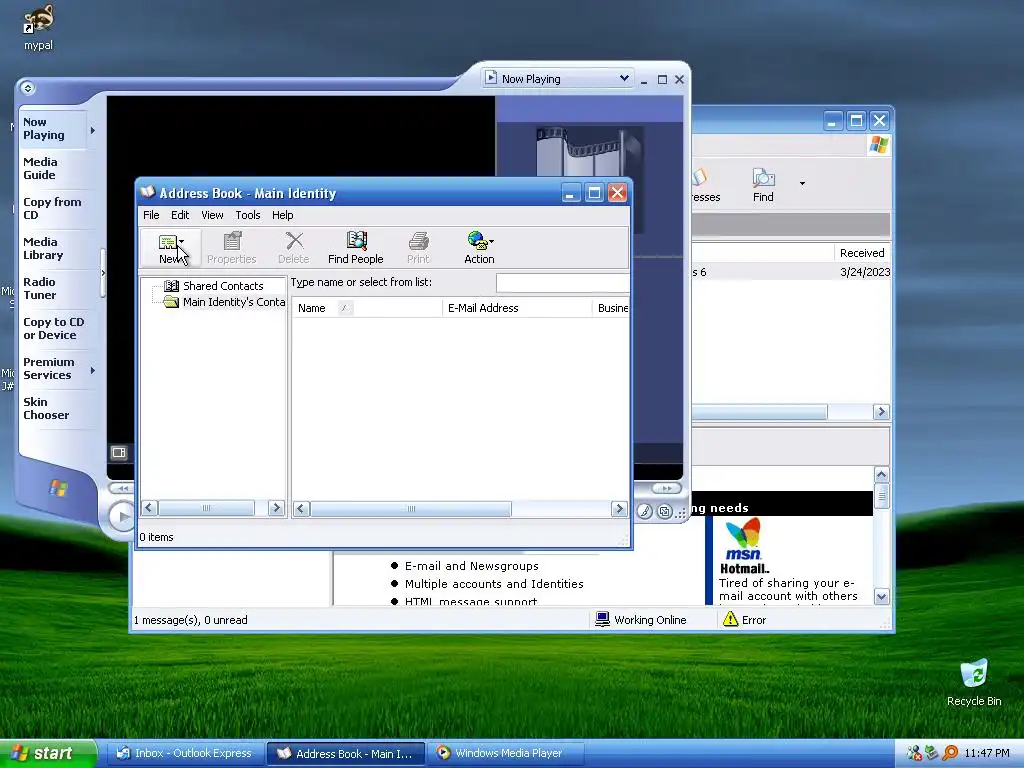Open the New button dropdown arrow
Viewport: 1024px width, 768px height.
(x=182, y=241)
